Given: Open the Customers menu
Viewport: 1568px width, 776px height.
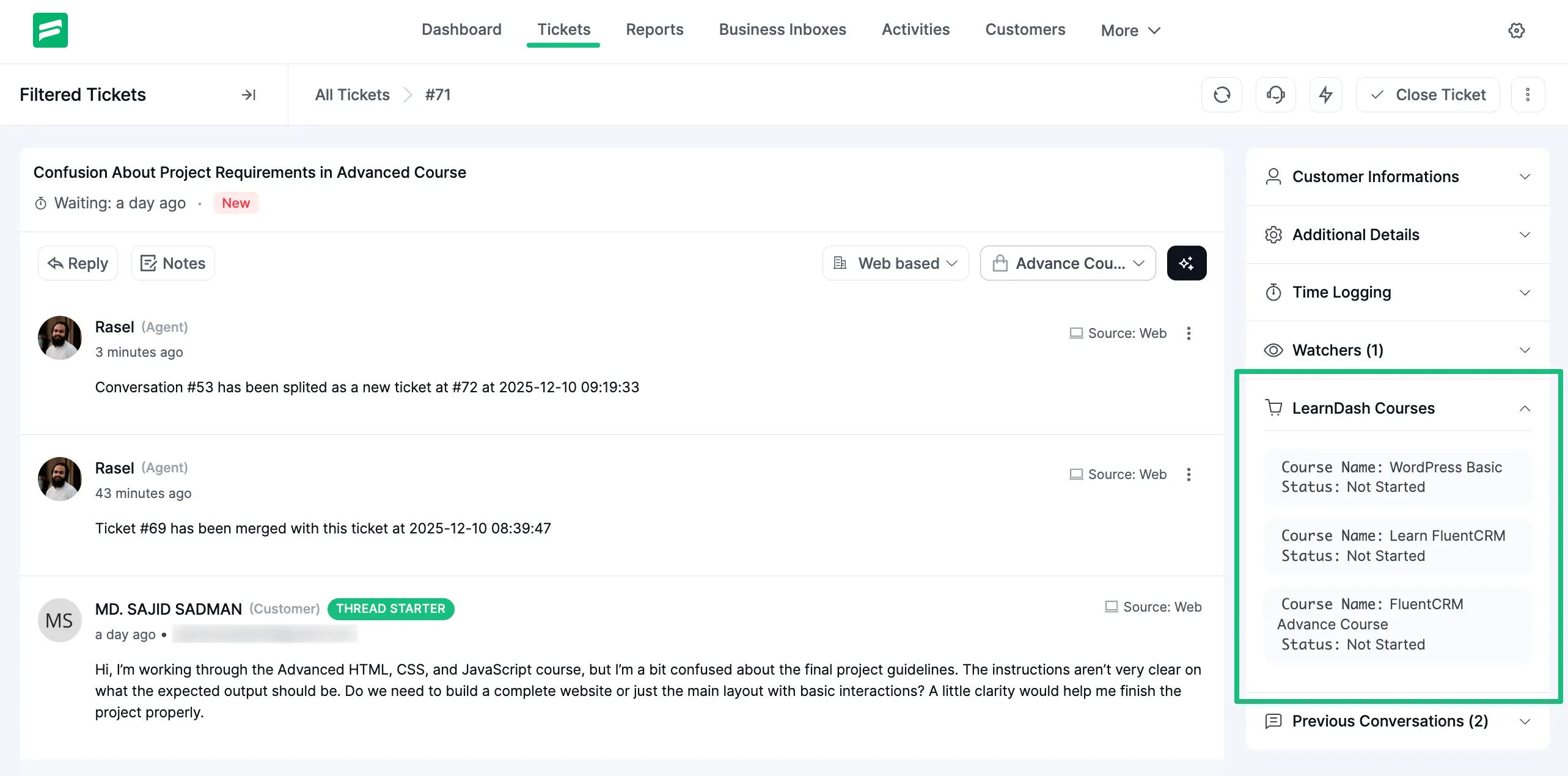Looking at the screenshot, I should pos(1025,29).
